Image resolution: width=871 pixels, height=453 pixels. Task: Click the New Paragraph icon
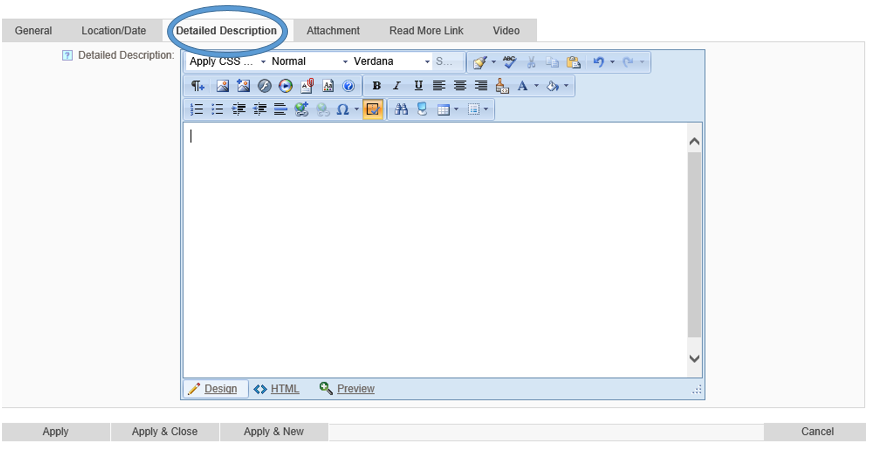[x=198, y=85]
